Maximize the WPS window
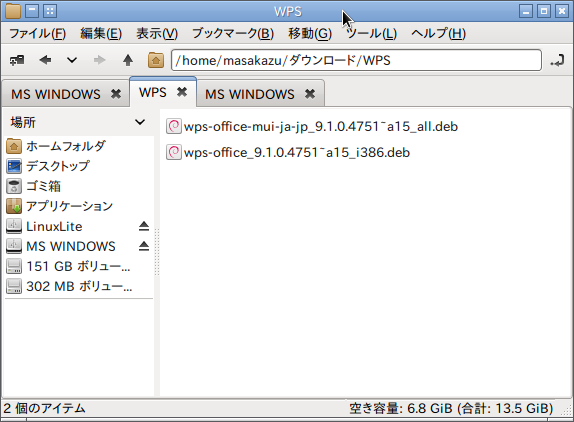This screenshot has width=574, height=422. [544, 11]
